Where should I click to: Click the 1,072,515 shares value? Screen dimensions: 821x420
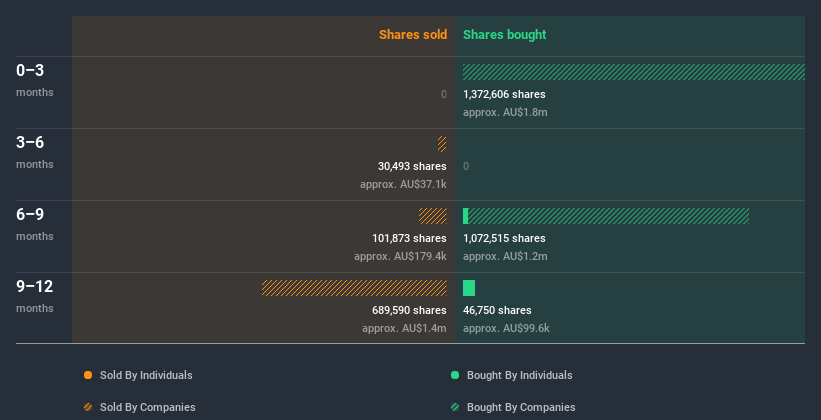504,238
